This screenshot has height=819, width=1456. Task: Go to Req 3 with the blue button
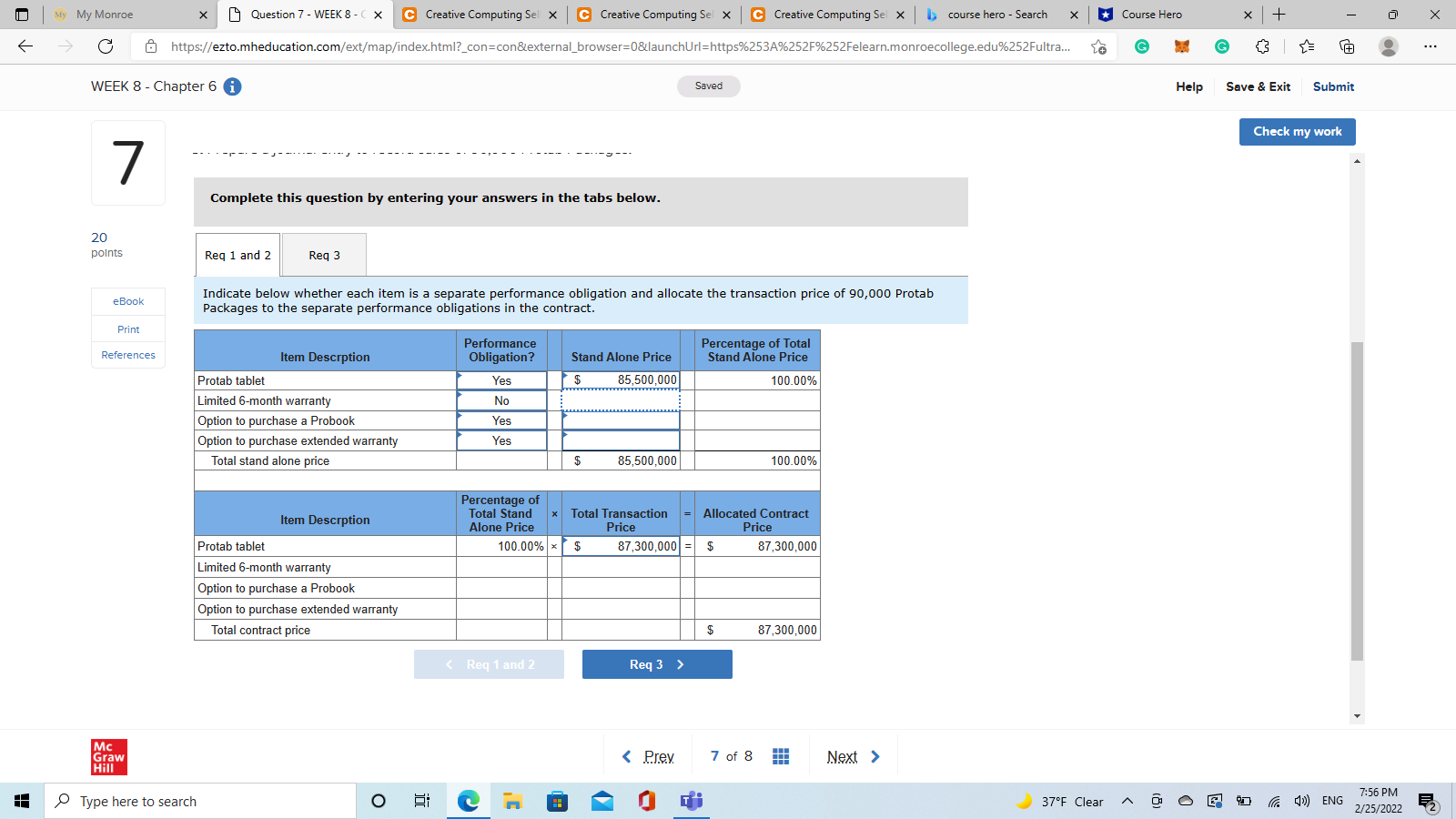tap(657, 664)
